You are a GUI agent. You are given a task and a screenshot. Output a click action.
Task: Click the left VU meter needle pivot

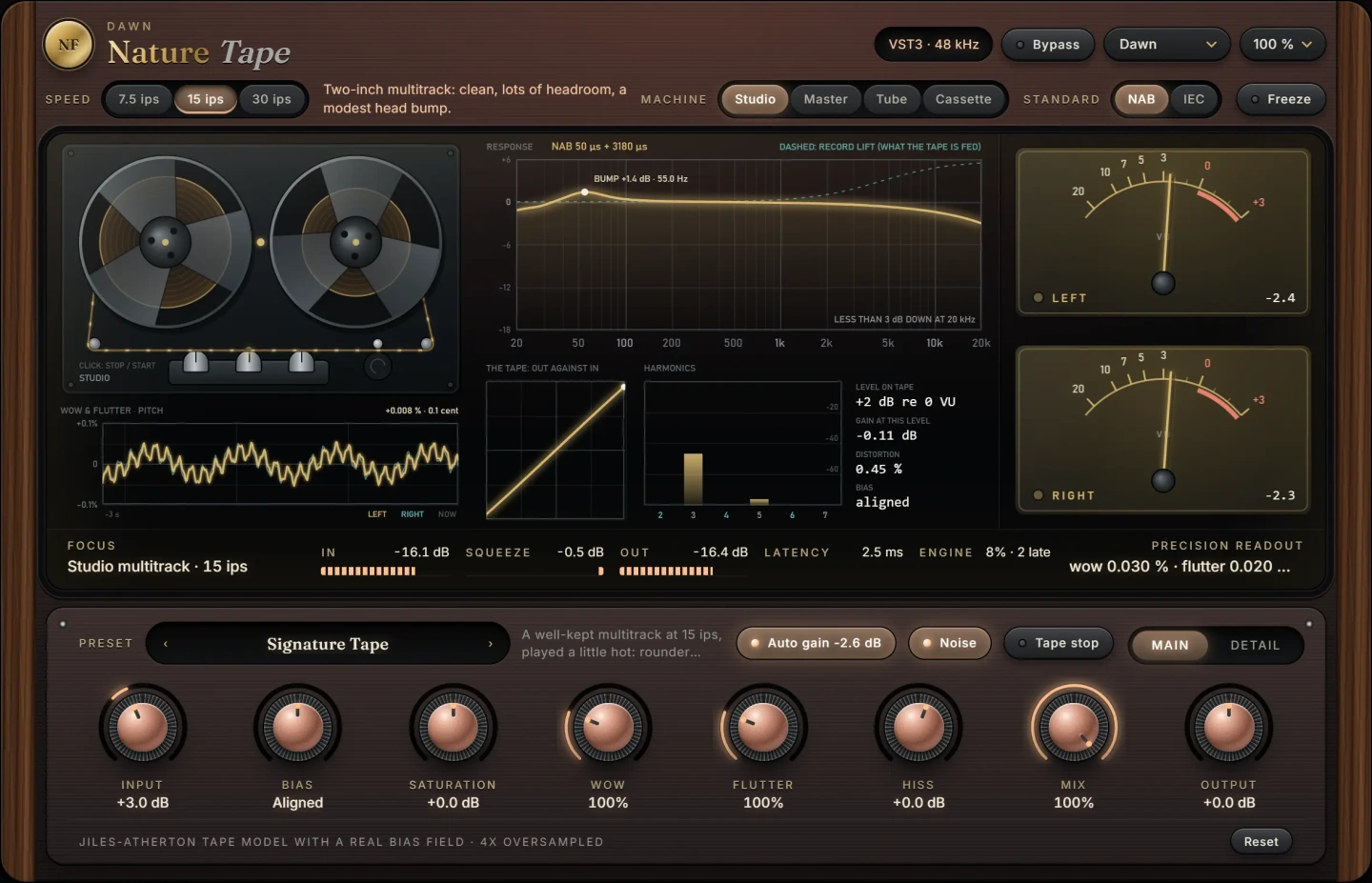(x=1162, y=283)
